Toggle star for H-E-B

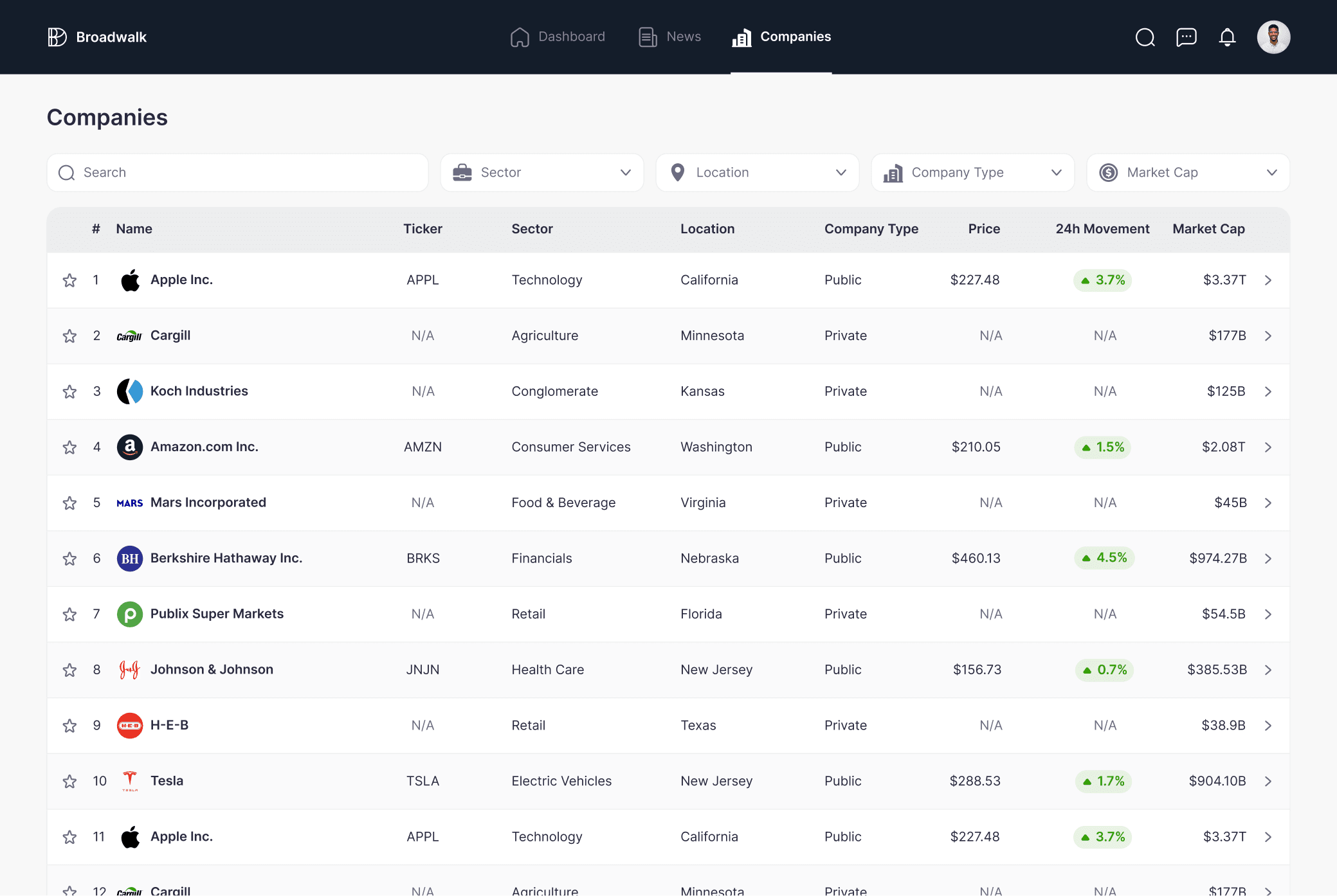69,726
